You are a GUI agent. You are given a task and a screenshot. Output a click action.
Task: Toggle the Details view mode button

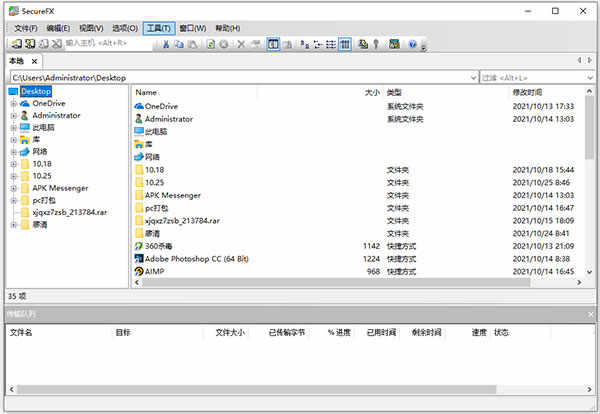click(x=345, y=44)
